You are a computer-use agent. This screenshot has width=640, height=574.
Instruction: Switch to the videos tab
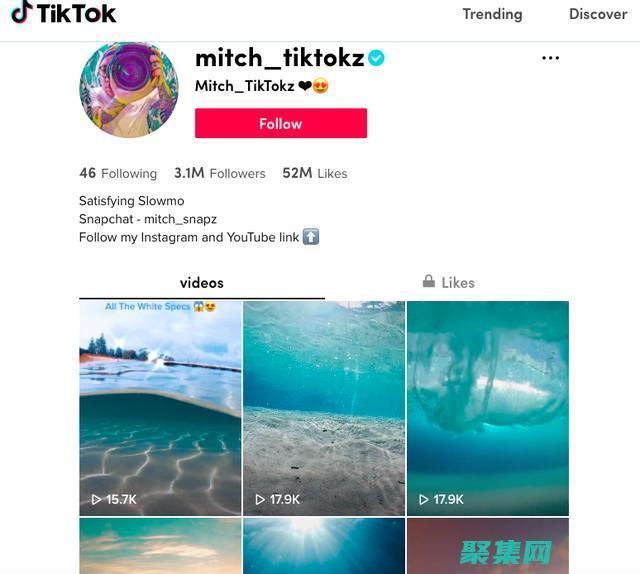click(x=202, y=283)
